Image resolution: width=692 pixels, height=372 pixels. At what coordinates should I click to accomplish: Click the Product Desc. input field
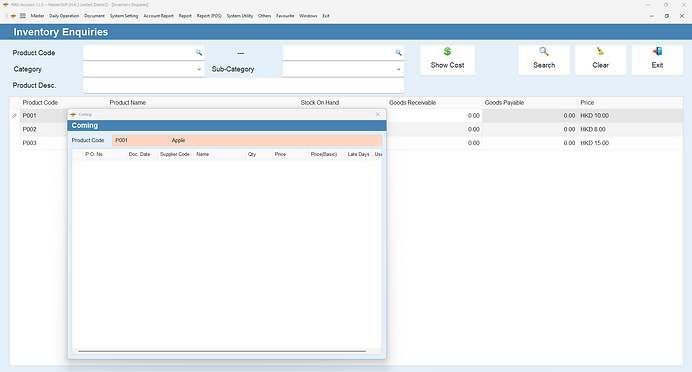(x=244, y=86)
